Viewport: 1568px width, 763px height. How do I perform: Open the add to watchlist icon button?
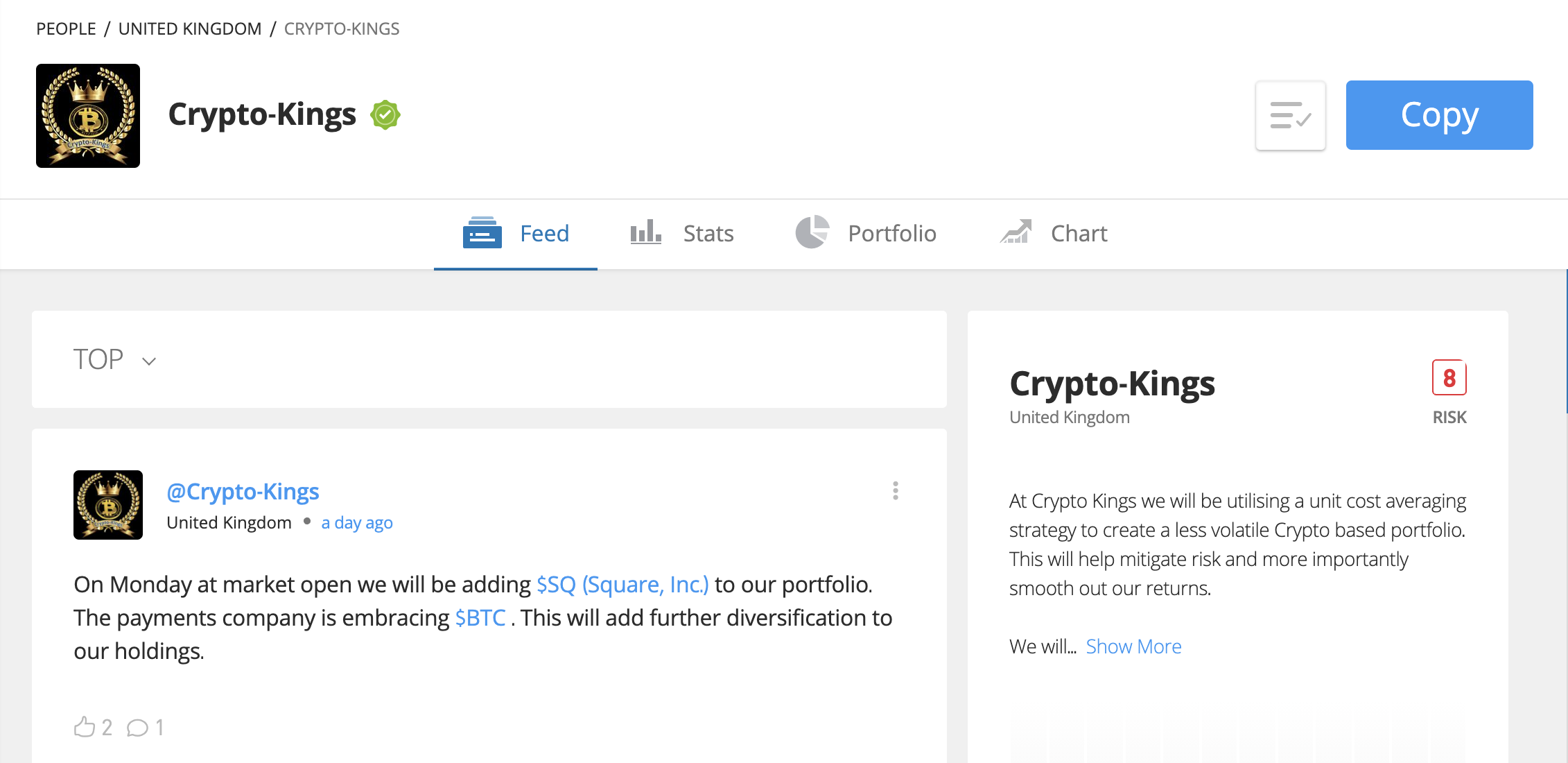[1291, 115]
